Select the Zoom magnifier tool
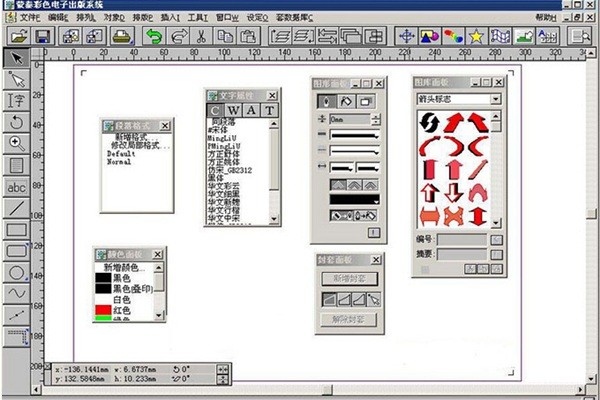The height and width of the screenshot is (400, 600). [x=16, y=143]
